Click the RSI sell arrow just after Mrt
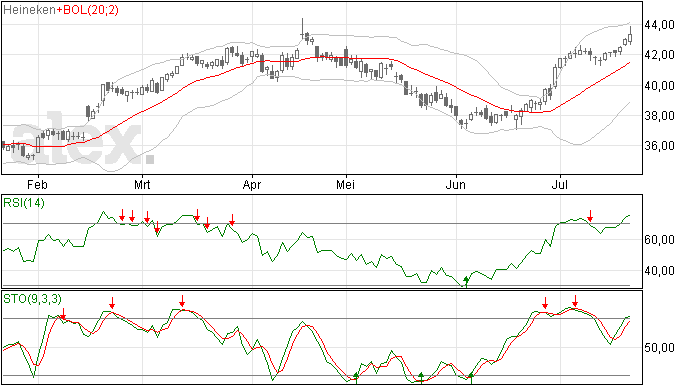The width and height of the screenshot is (690, 387). tap(147, 217)
